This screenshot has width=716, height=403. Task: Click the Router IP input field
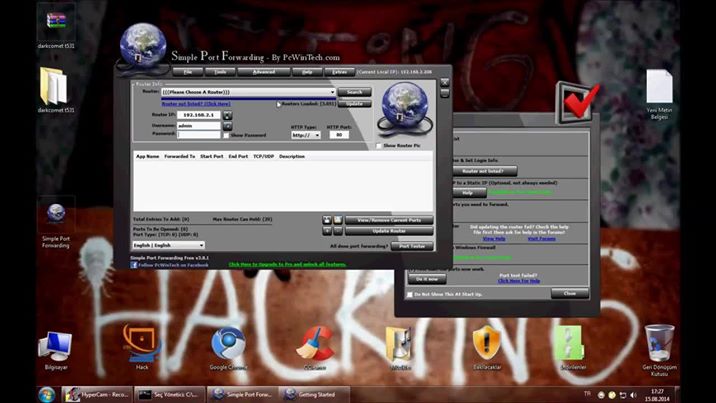(199, 115)
